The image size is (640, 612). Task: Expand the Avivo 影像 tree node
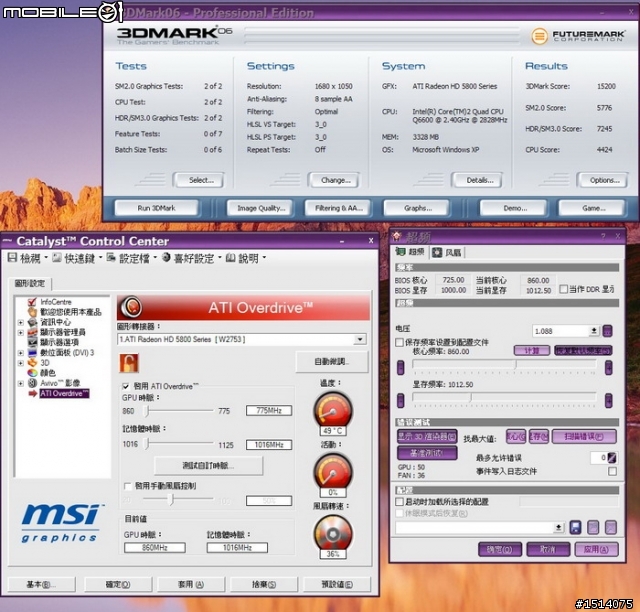20,383
